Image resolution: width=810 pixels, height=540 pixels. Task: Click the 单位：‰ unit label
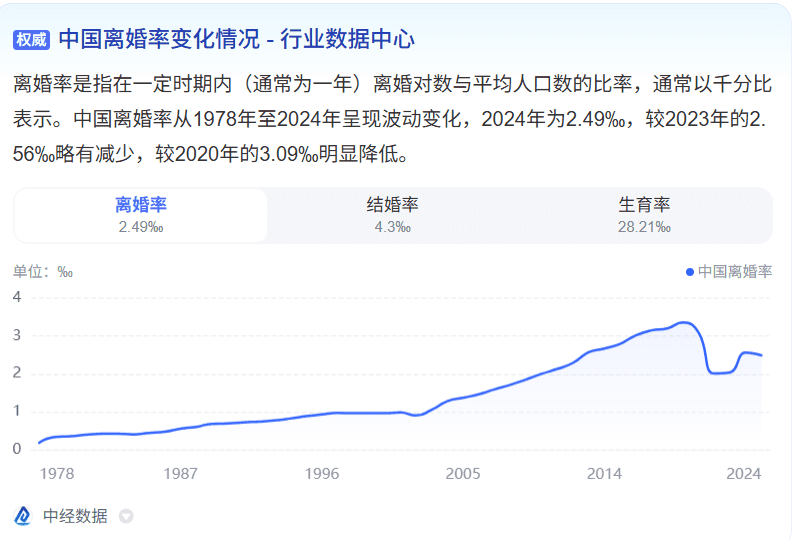[43, 272]
